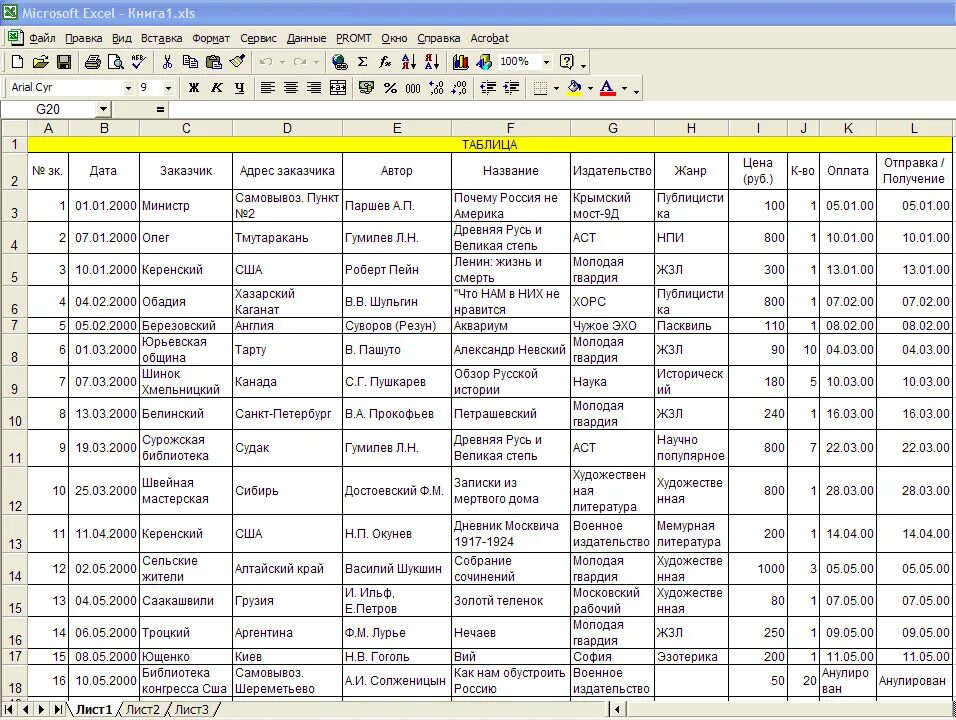956x720 pixels.
Task: Select the yellow ТАБЛИЦА title cell
Action: pyautogui.click(x=490, y=144)
